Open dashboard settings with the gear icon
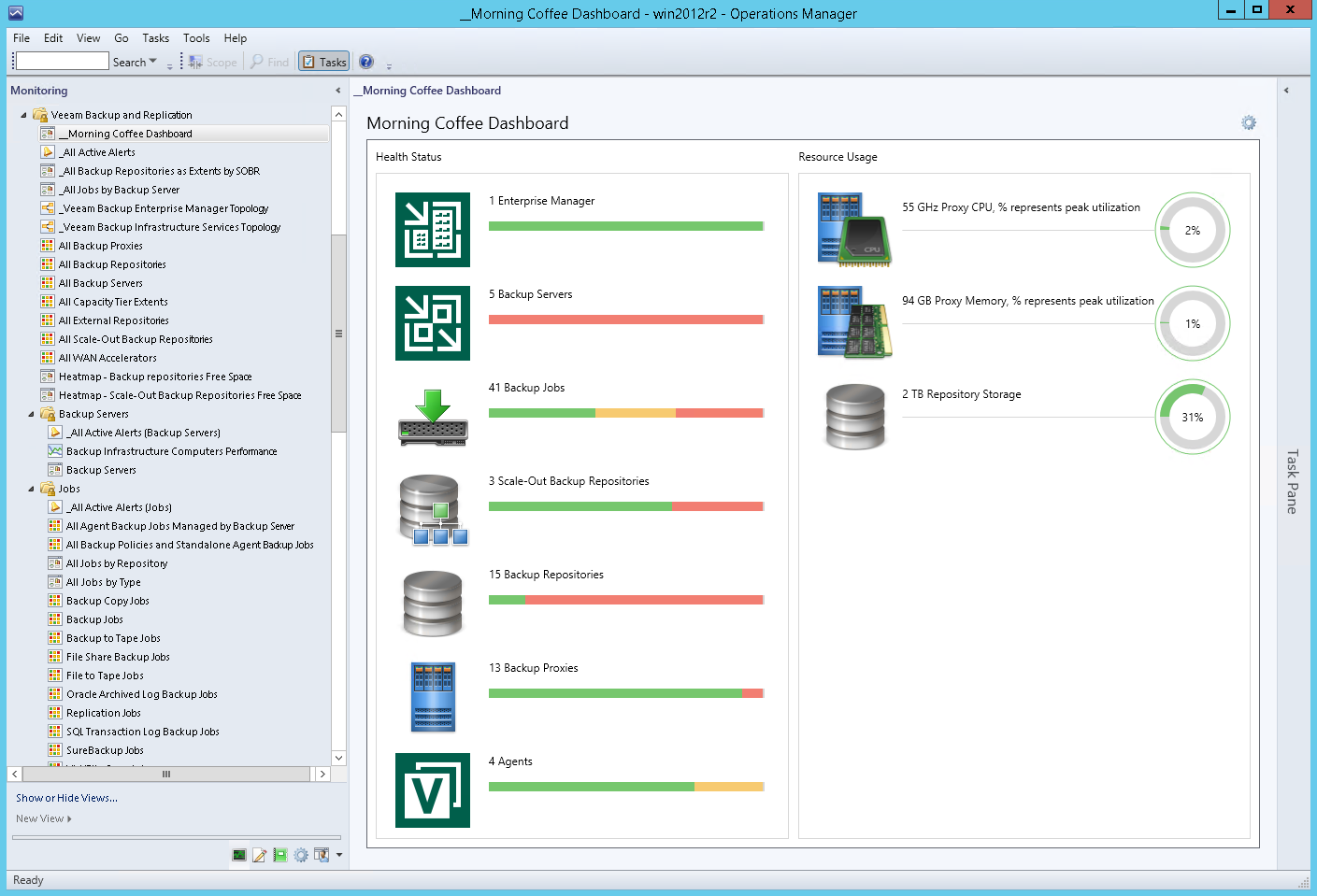 (1249, 123)
